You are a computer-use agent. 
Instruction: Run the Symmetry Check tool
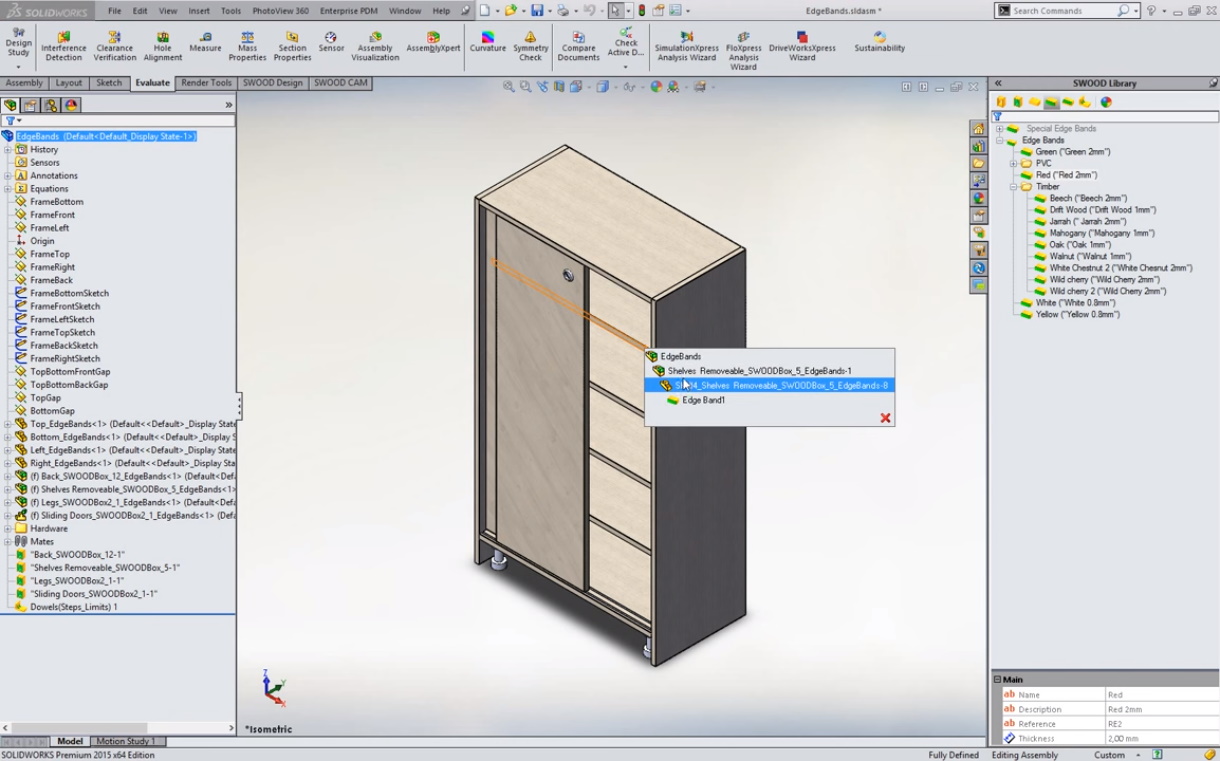530,46
